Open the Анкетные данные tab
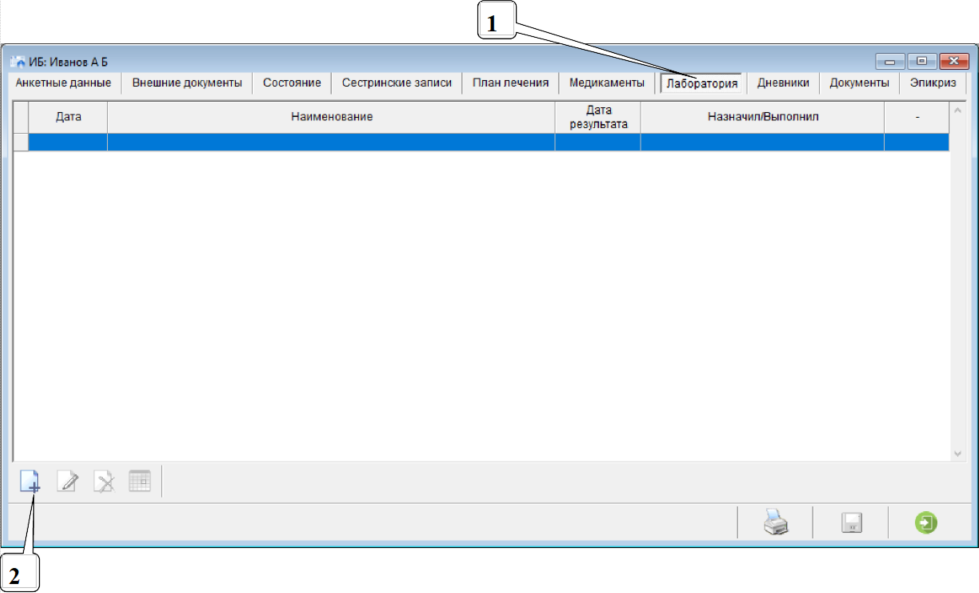The height and width of the screenshot is (593, 979). pos(63,83)
